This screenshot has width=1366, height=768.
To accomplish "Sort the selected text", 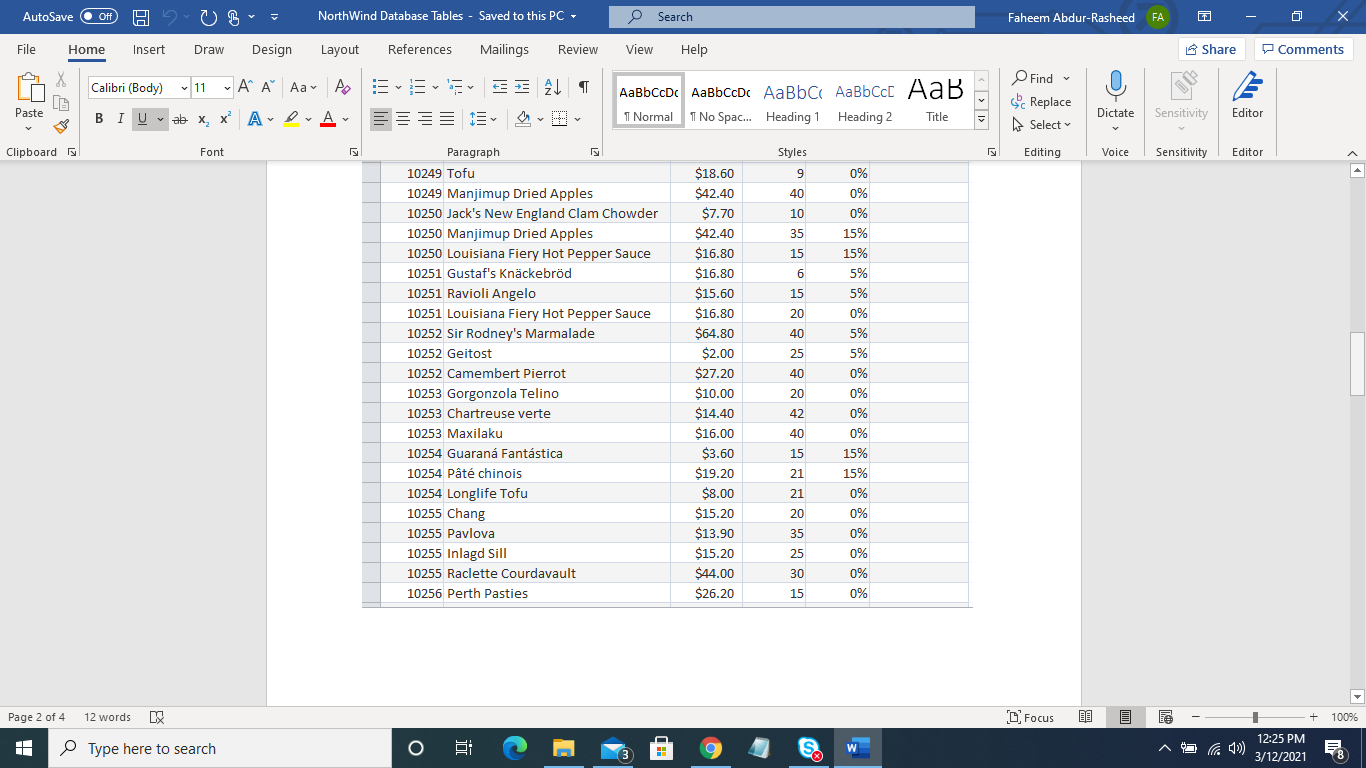I will pos(552,88).
